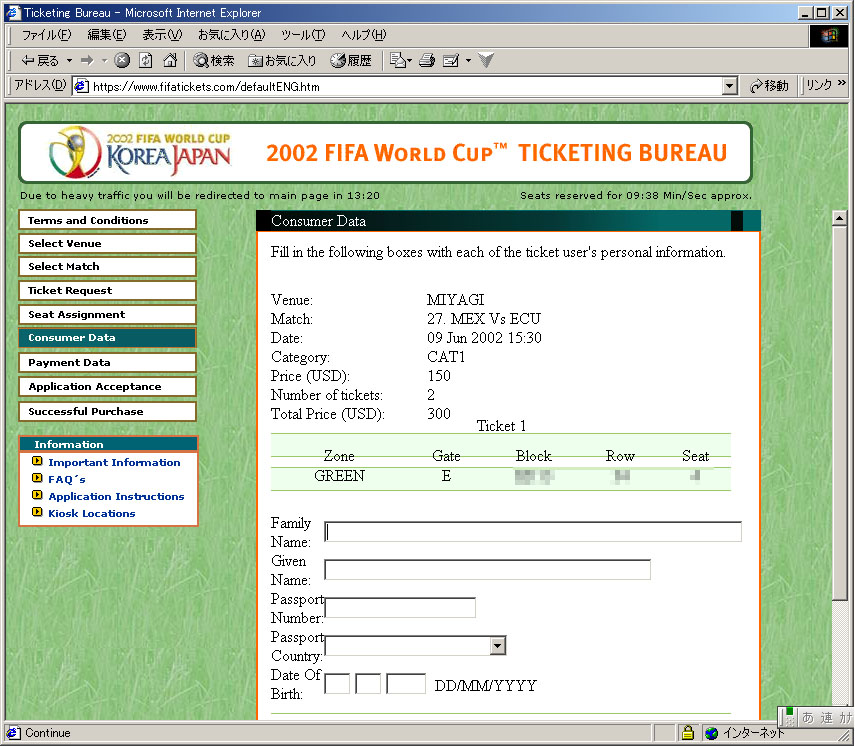Screen dimensions: 855x746
Task: Open the Edit icon dropdown arrow
Action: coord(468,61)
